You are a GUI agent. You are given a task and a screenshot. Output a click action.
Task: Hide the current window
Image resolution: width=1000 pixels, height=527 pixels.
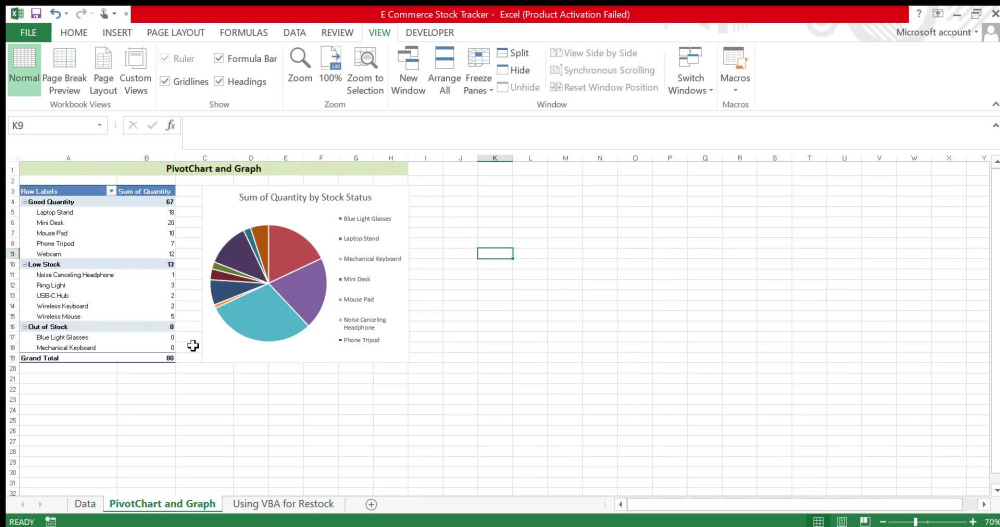(513, 70)
